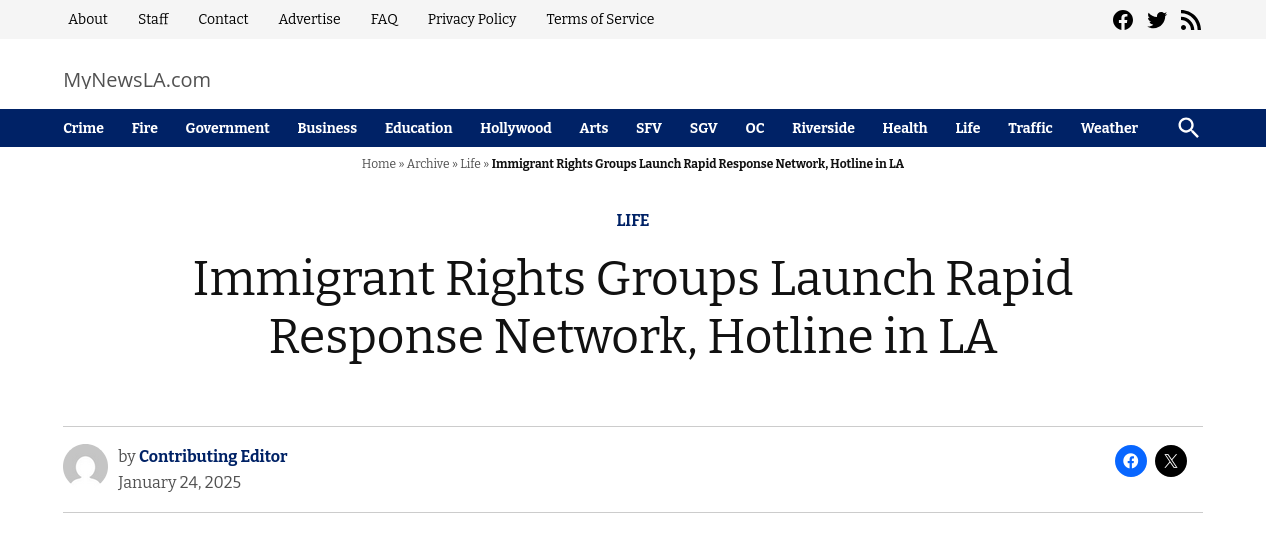Open the Weather section

(x=1109, y=128)
